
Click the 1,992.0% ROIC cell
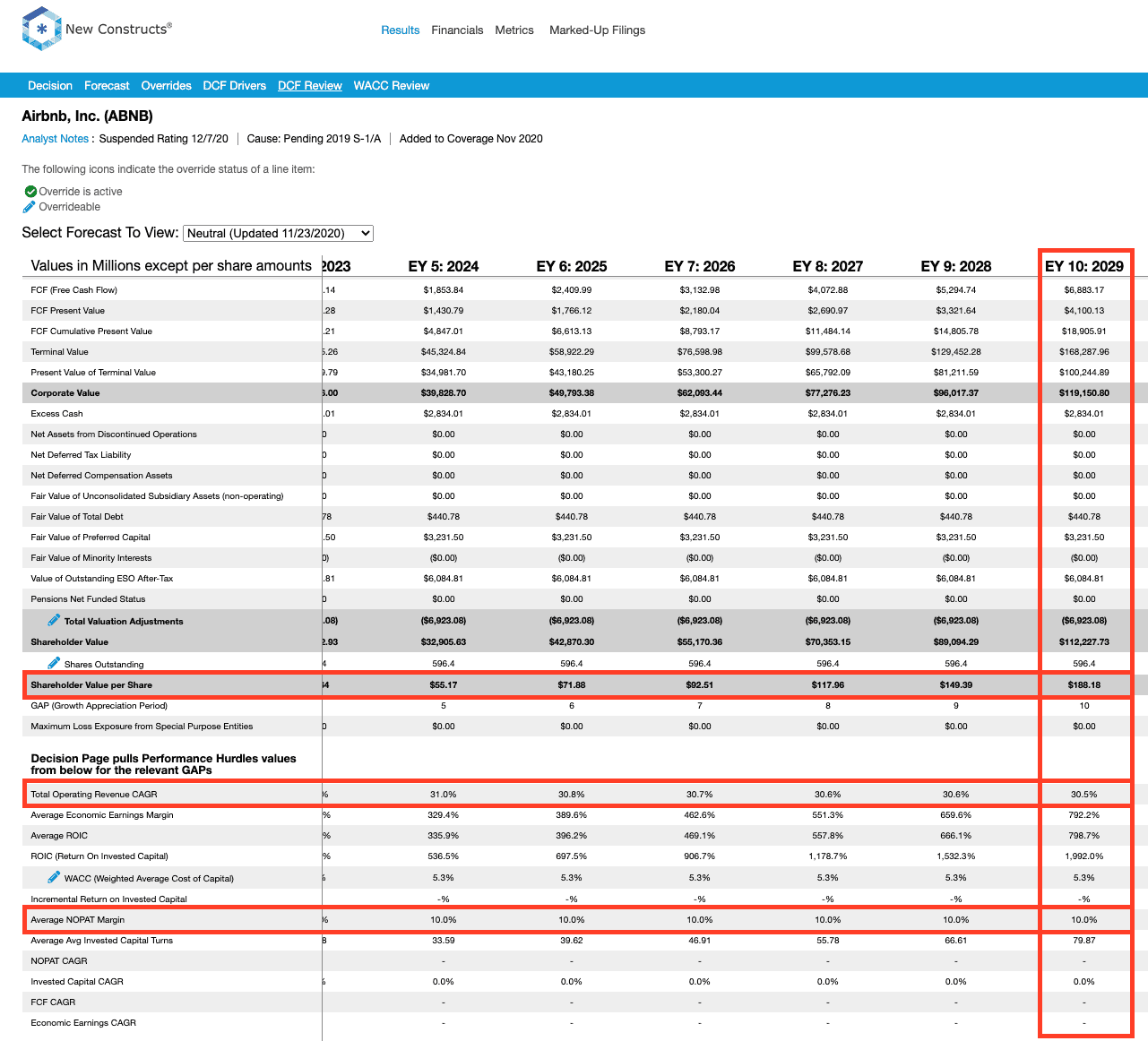coord(1084,856)
